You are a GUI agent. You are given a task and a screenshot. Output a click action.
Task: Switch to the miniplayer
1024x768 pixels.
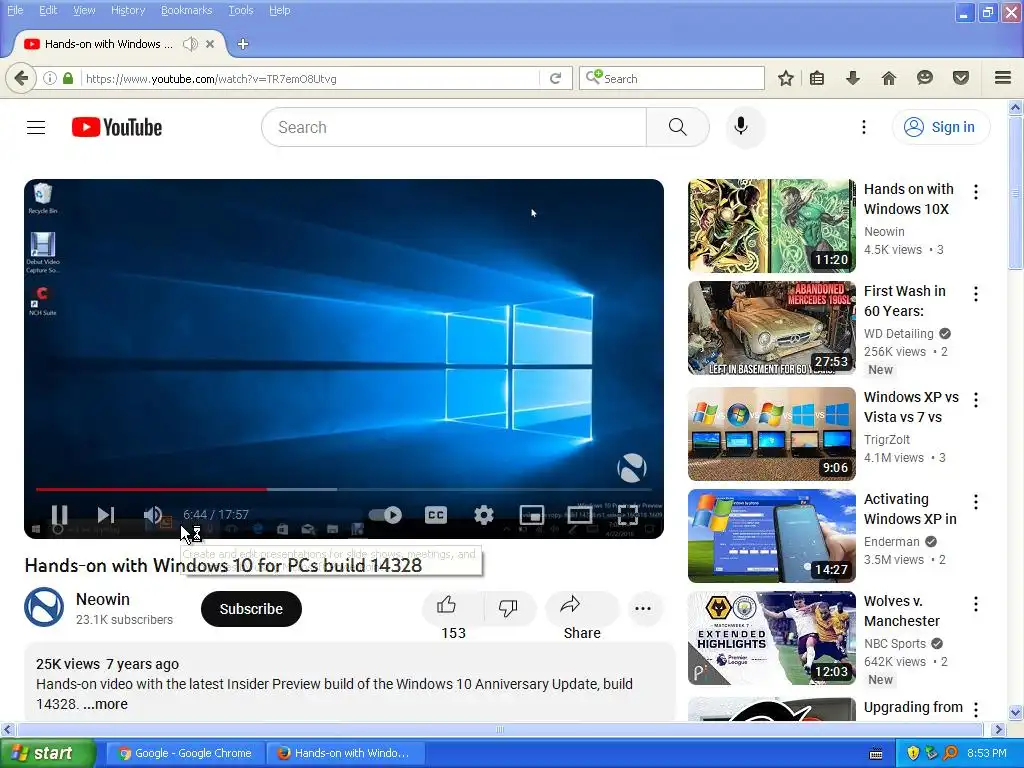[x=532, y=515]
